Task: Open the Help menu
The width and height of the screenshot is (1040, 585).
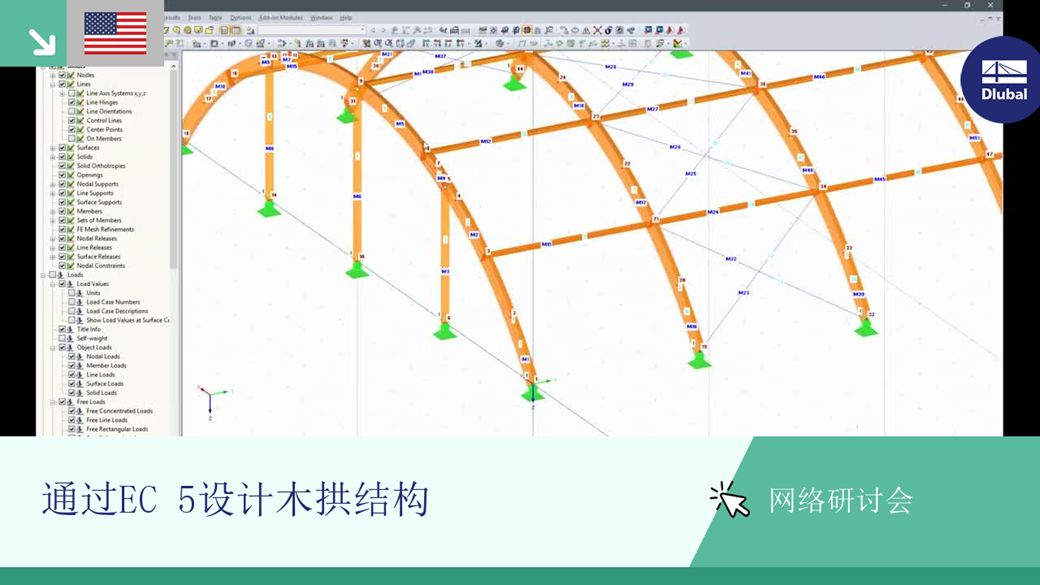Action: pos(346,18)
